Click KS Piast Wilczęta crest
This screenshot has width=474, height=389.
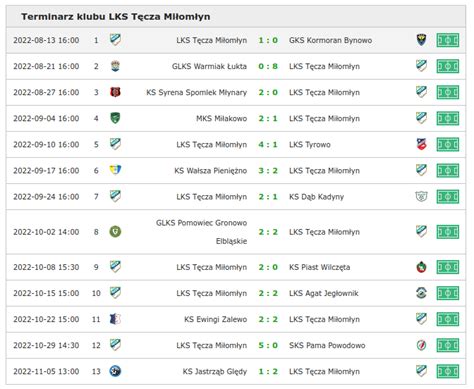tap(422, 267)
